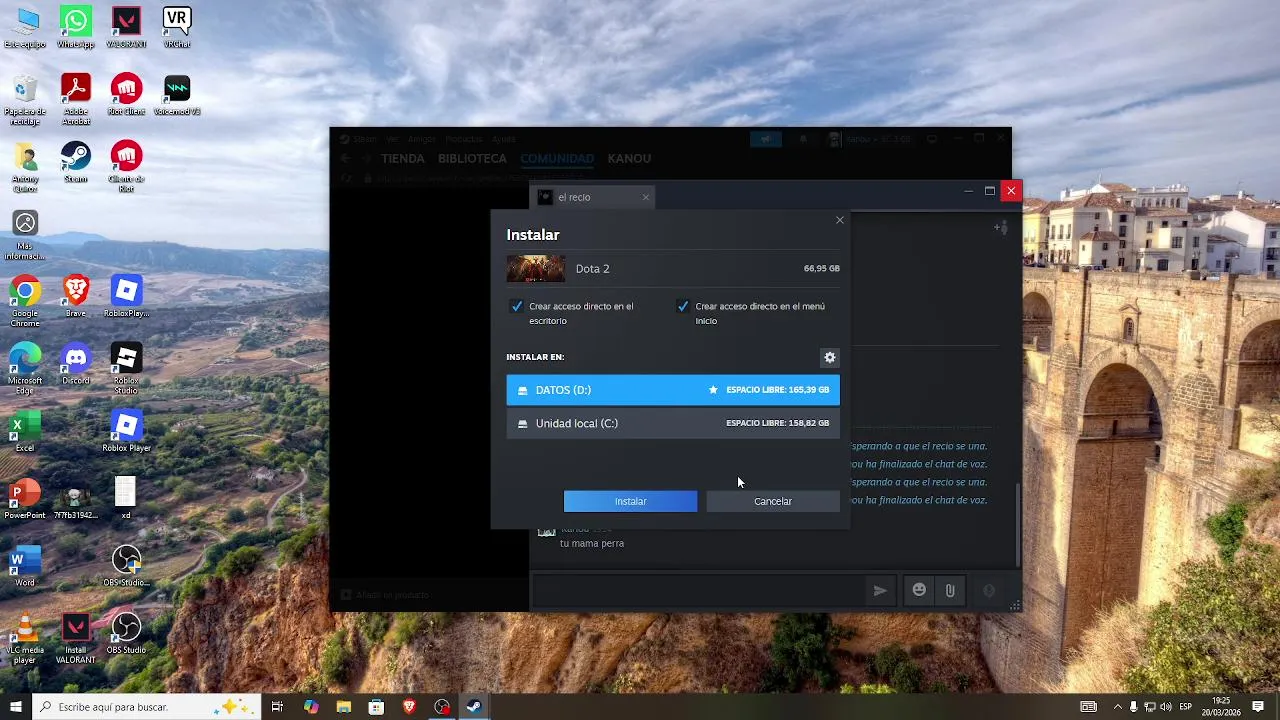
Task: Confirm with the blue Instalar button
Action: click(630, 501)
